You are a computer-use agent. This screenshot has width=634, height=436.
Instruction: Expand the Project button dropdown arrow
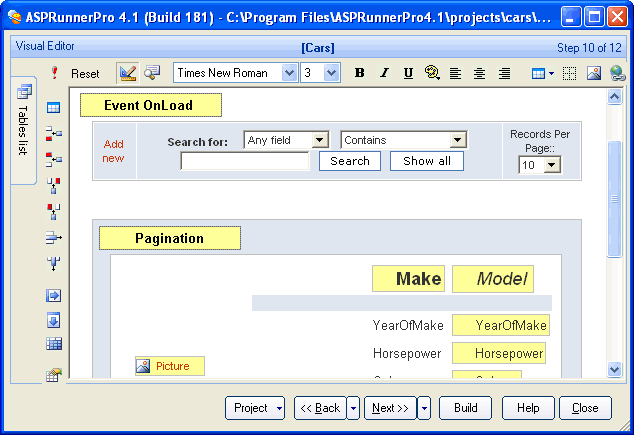(279, 408)
